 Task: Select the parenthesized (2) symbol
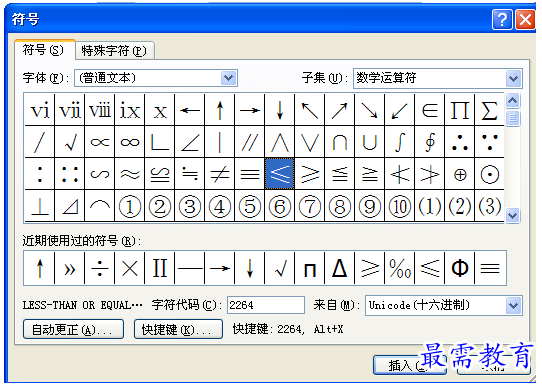pos(460,206)
